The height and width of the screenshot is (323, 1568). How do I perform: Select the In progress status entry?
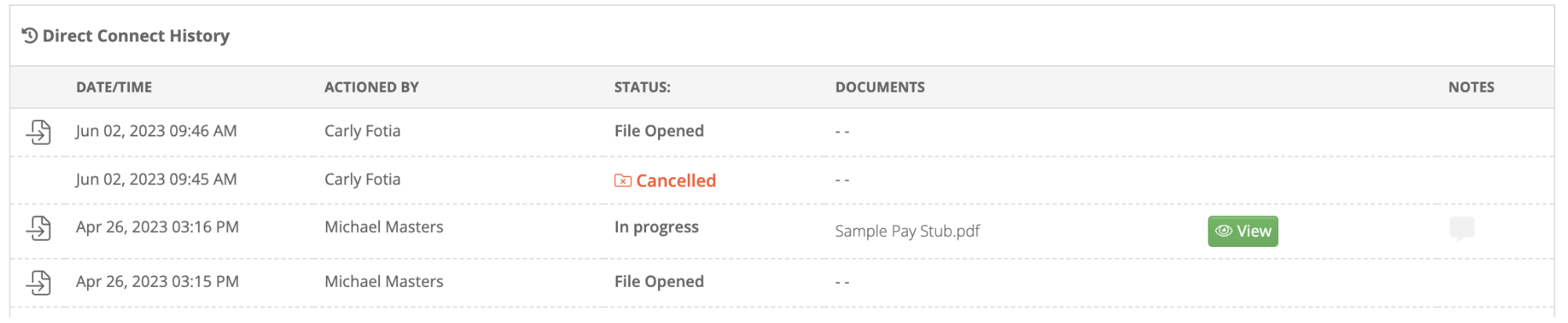point(656,227)
